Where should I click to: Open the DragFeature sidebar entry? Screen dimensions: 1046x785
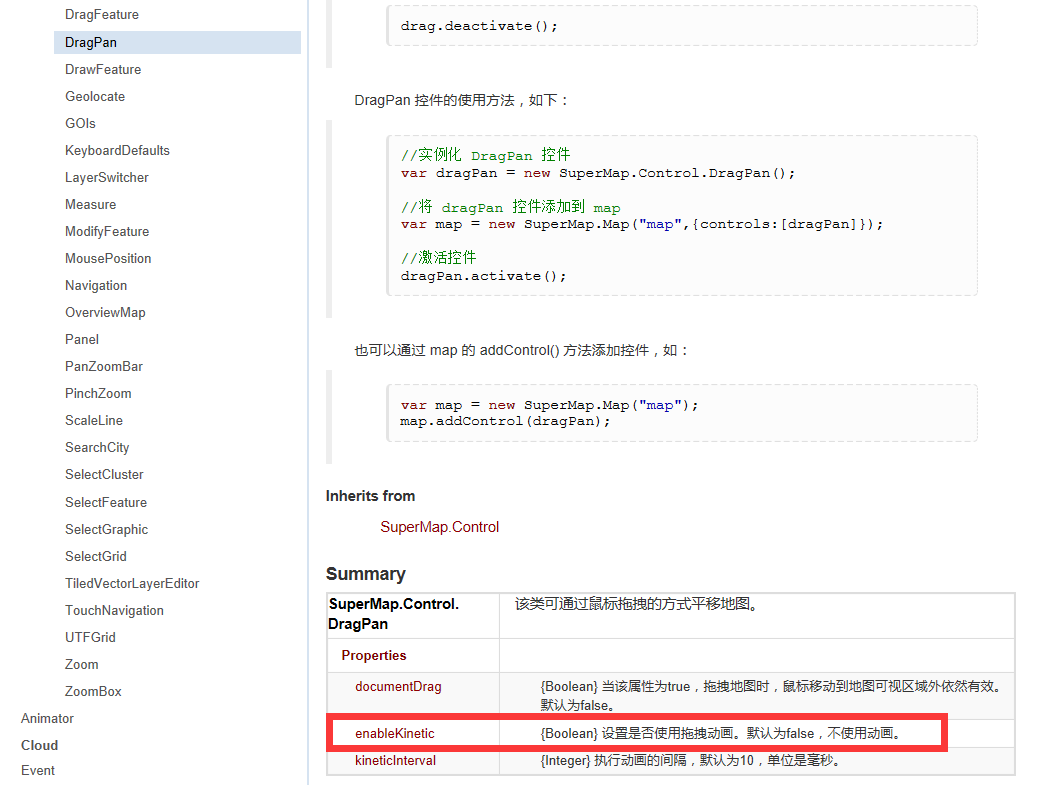102,15
